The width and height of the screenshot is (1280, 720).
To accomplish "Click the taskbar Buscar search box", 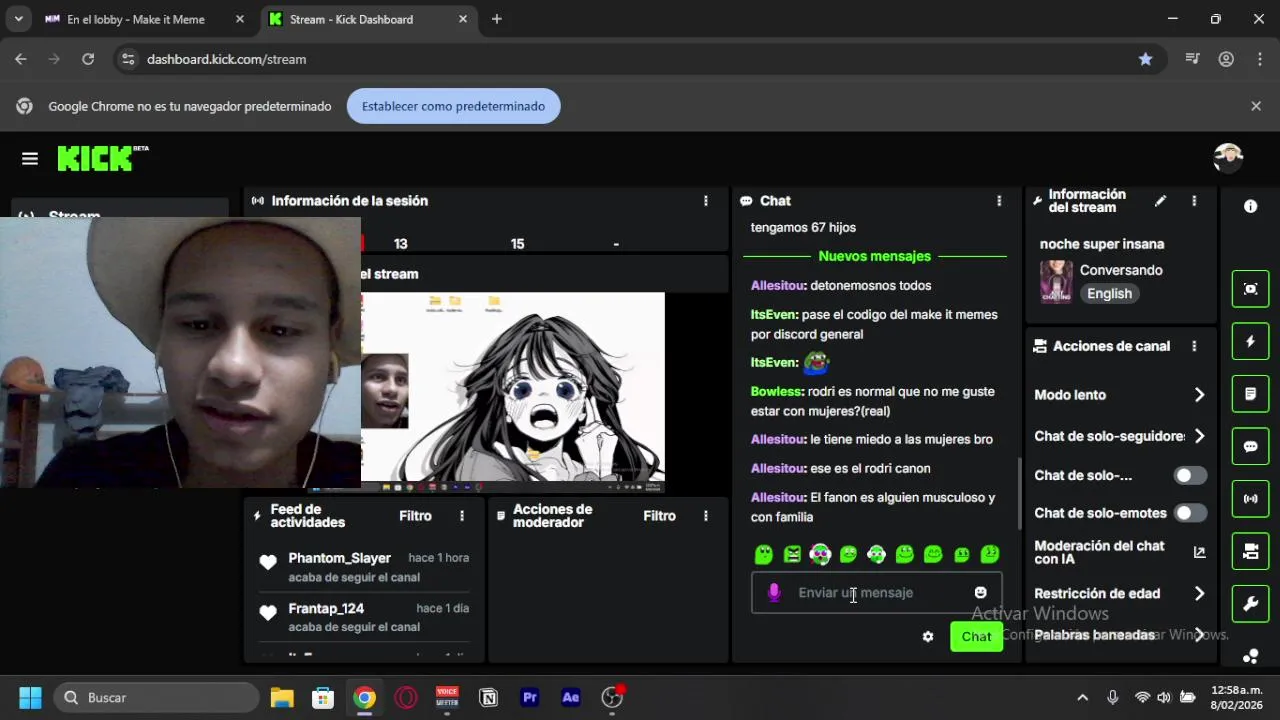I will (155, 697).
